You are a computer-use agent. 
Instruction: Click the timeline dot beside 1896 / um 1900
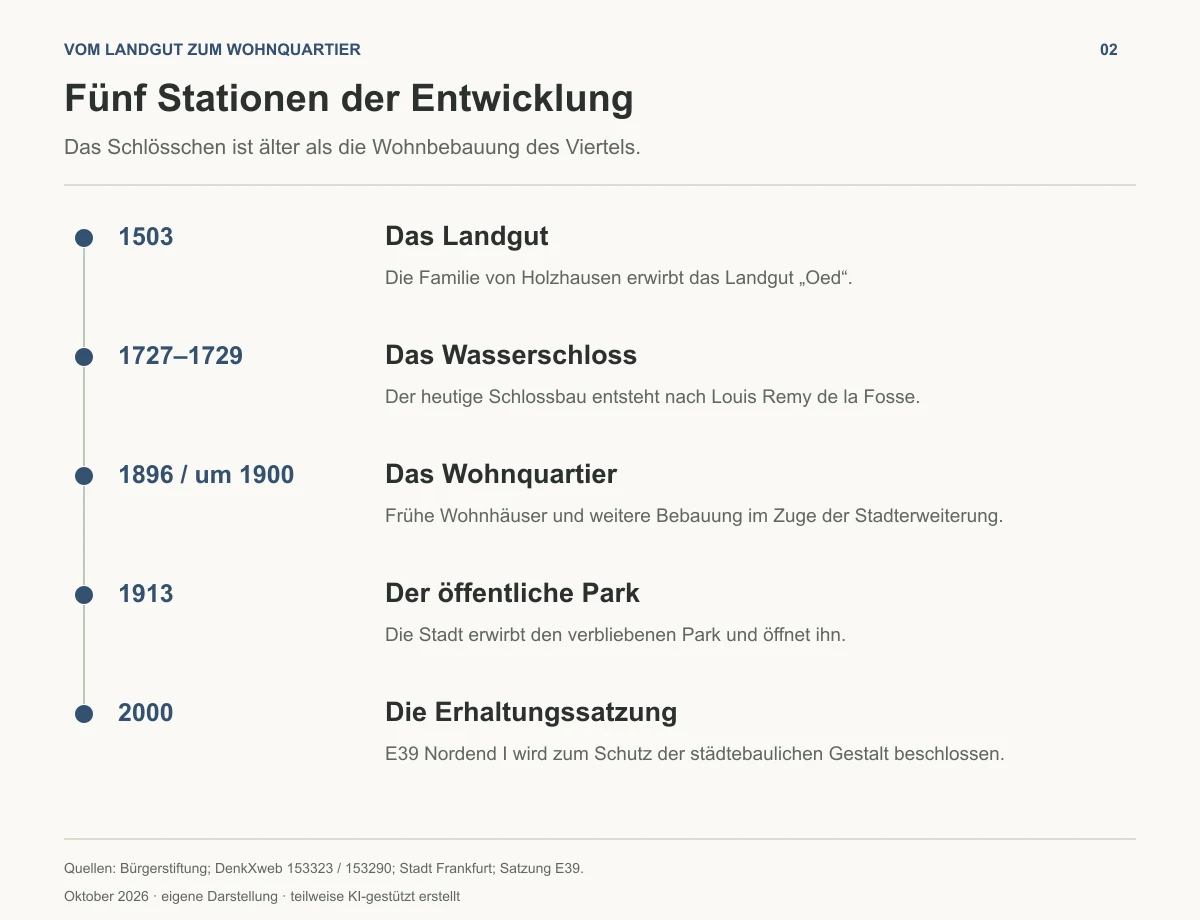(x=84, y=476)
